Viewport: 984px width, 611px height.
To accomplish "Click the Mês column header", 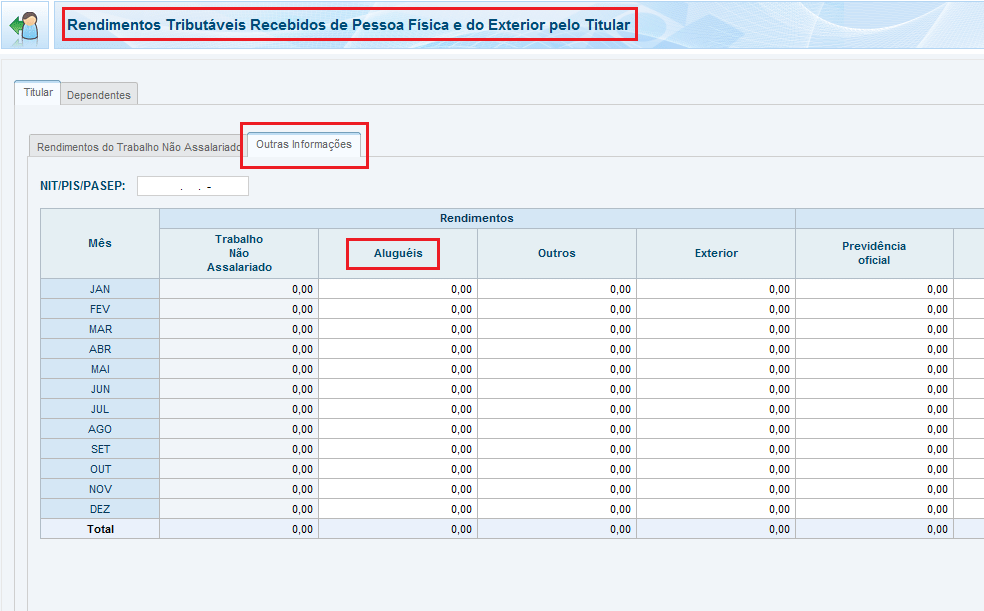I will 100,243.
